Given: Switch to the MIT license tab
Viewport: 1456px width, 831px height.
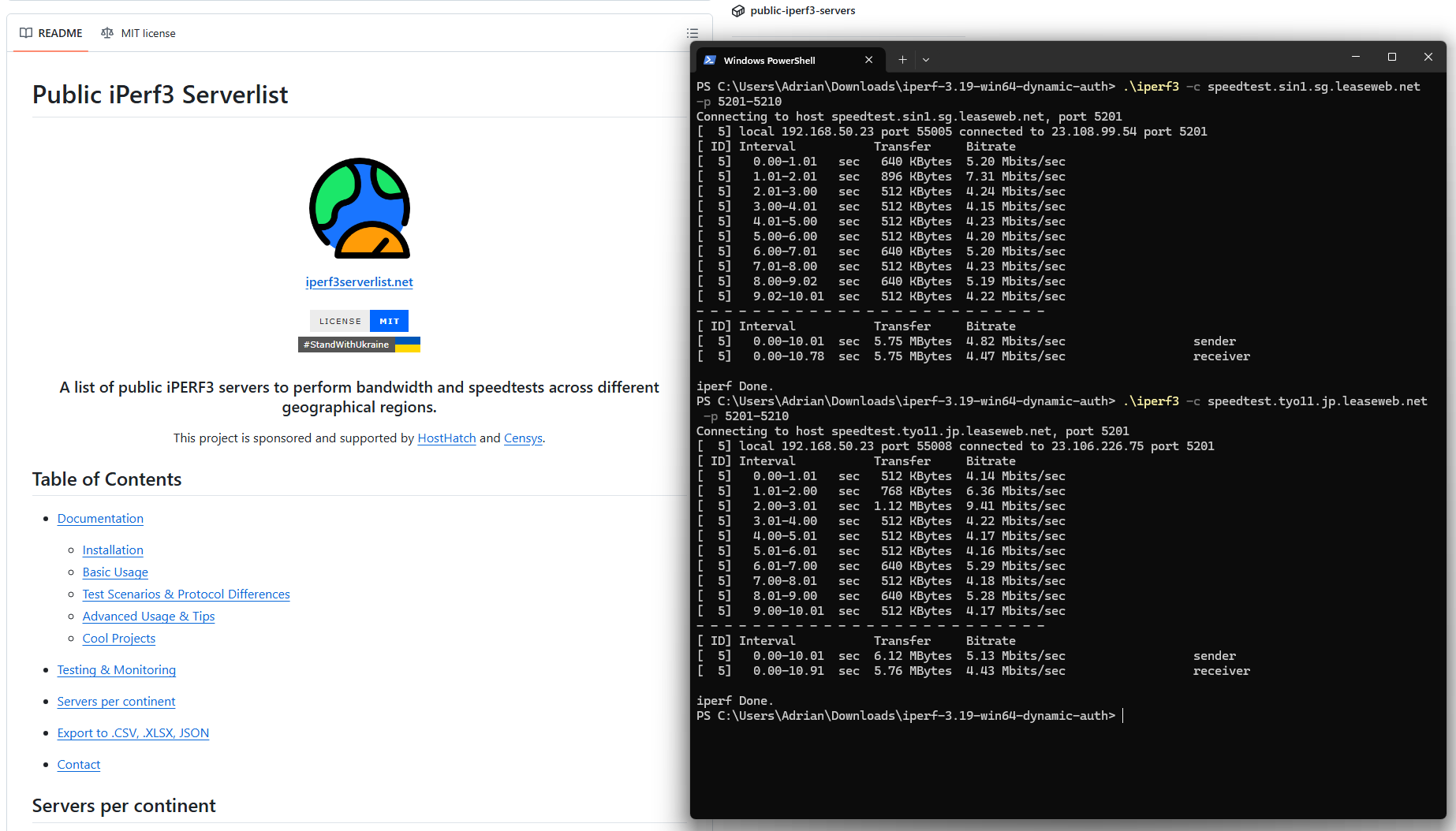Looking at the screenshot, I should (139, 33).
